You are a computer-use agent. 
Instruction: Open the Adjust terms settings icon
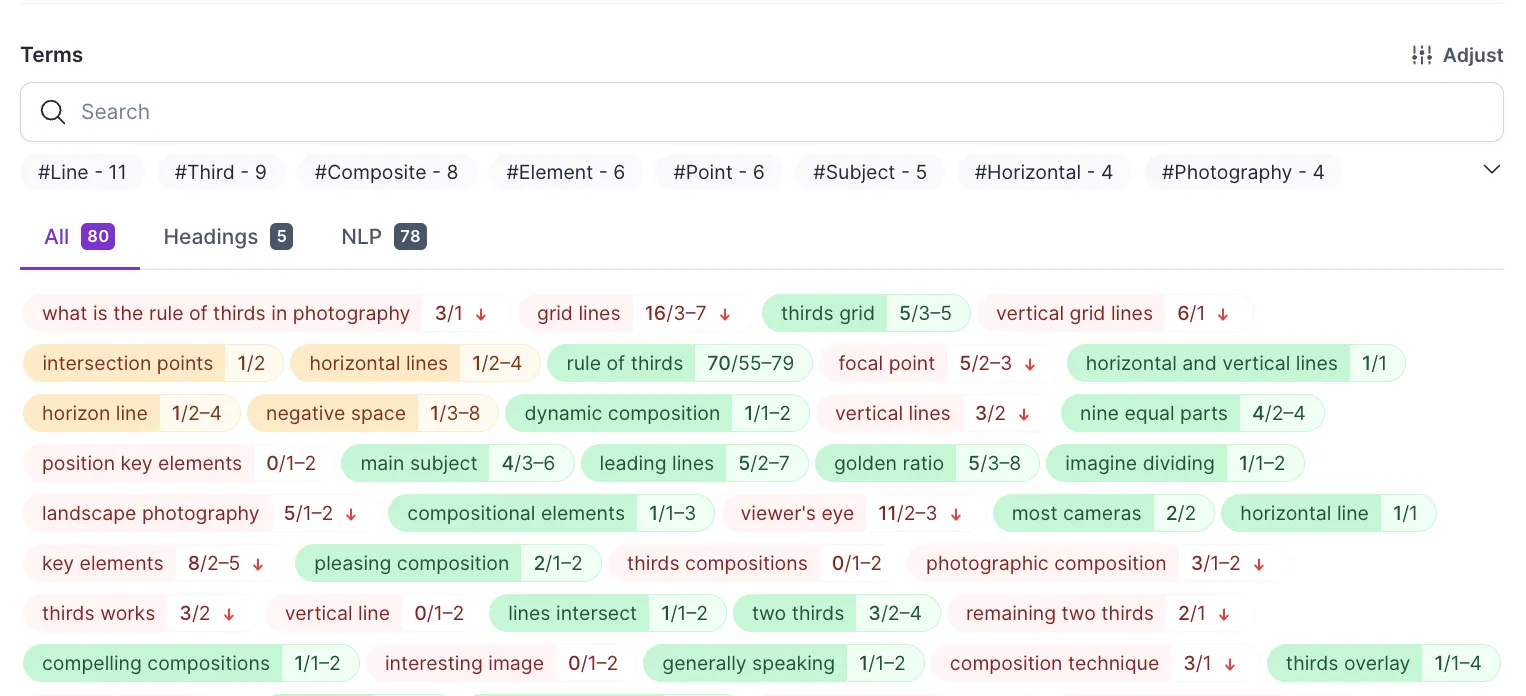point(1422,55)
